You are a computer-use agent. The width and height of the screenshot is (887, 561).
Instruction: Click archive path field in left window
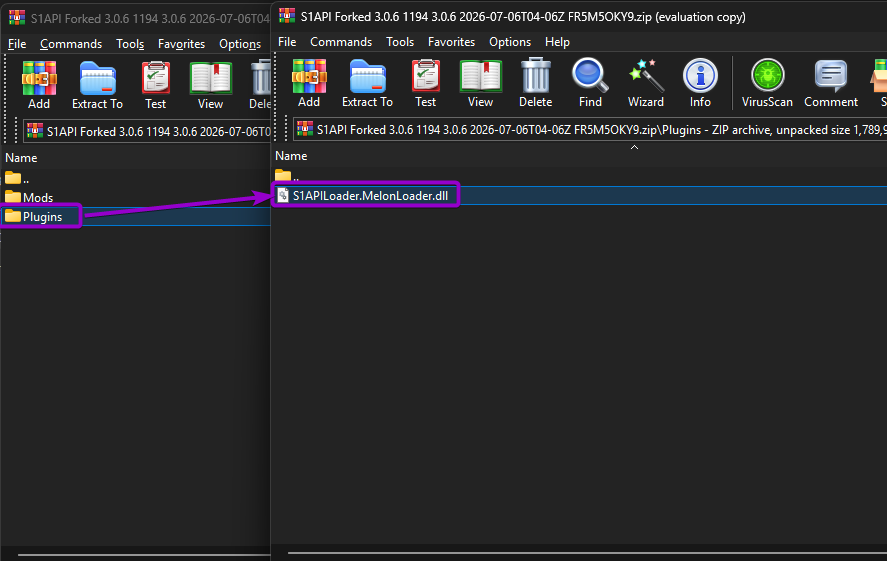(x=147, y=131)
